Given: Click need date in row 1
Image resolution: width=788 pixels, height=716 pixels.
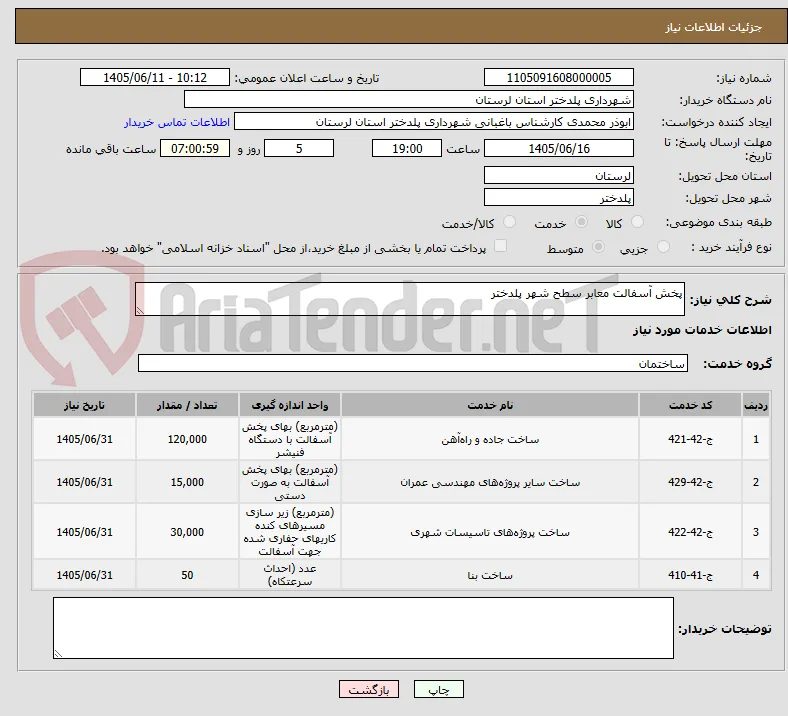Looking at the screenshot, I should tap(84, 439).
